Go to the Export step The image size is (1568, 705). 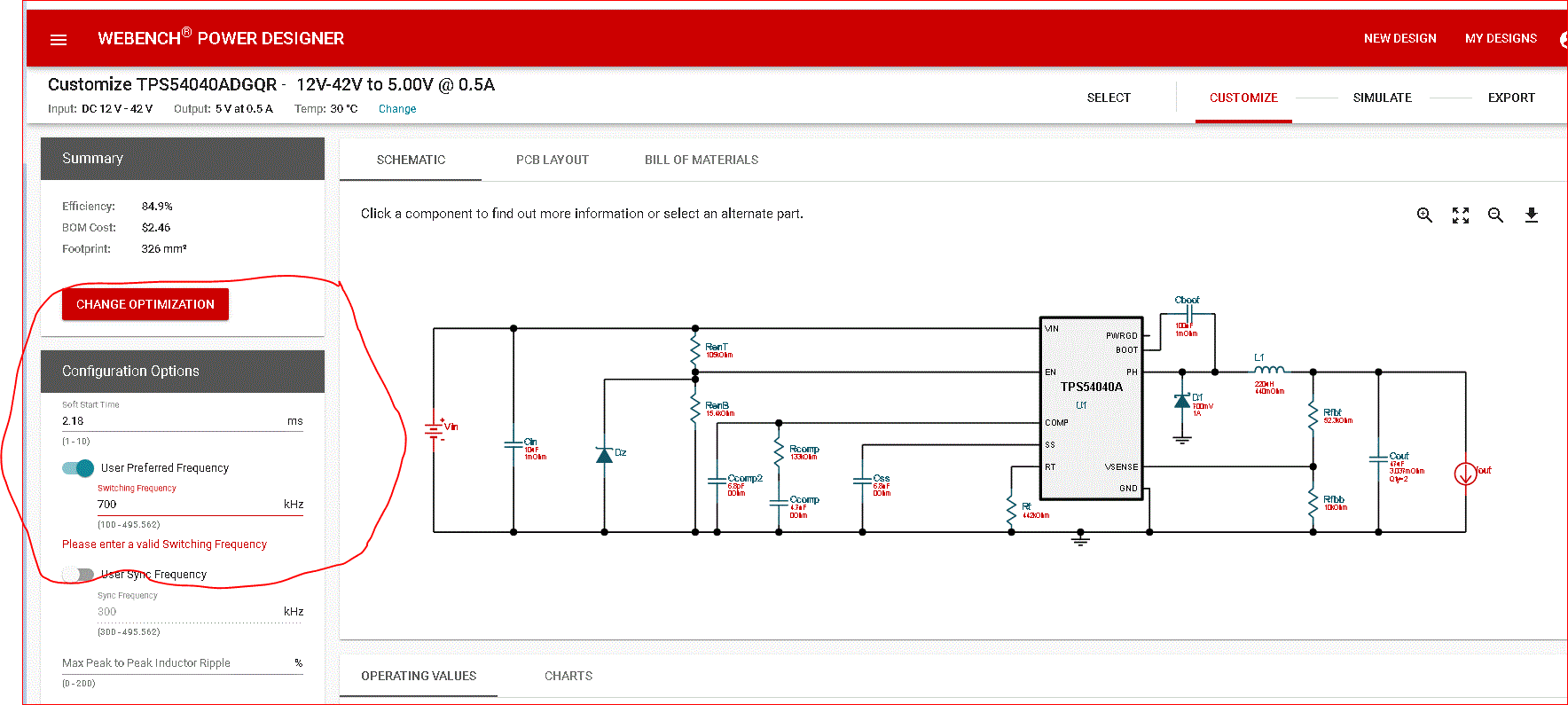[x=1511, y=98]
